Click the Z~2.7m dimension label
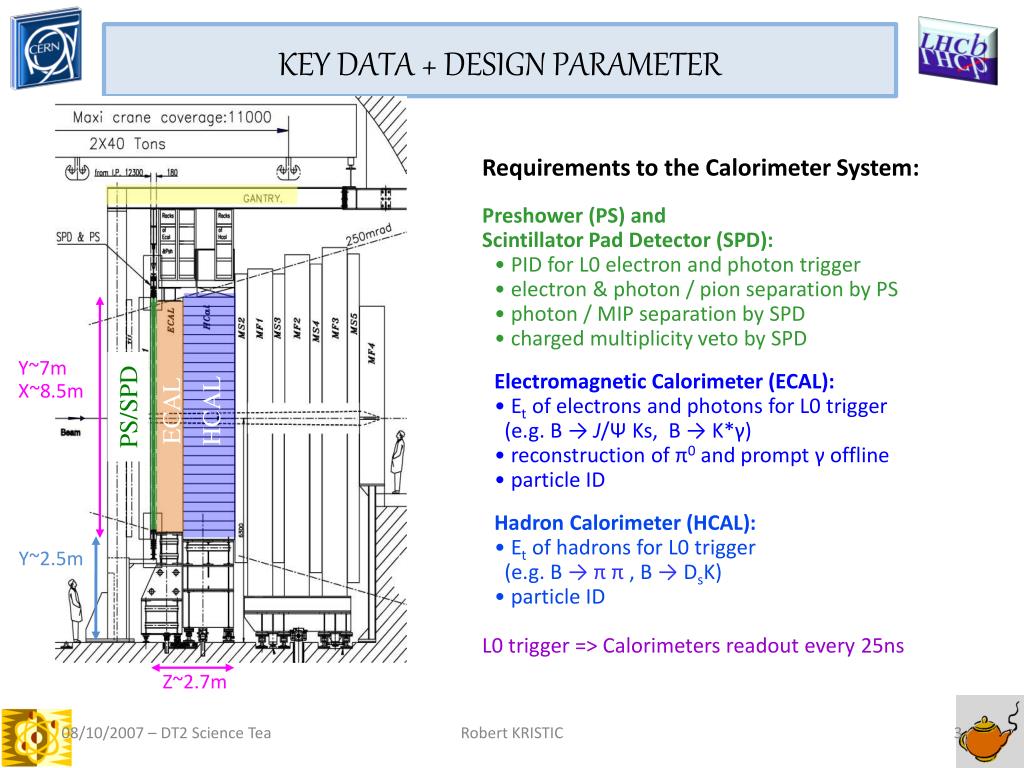Viewport: 1024px width, 768px height. click(195, 682)
